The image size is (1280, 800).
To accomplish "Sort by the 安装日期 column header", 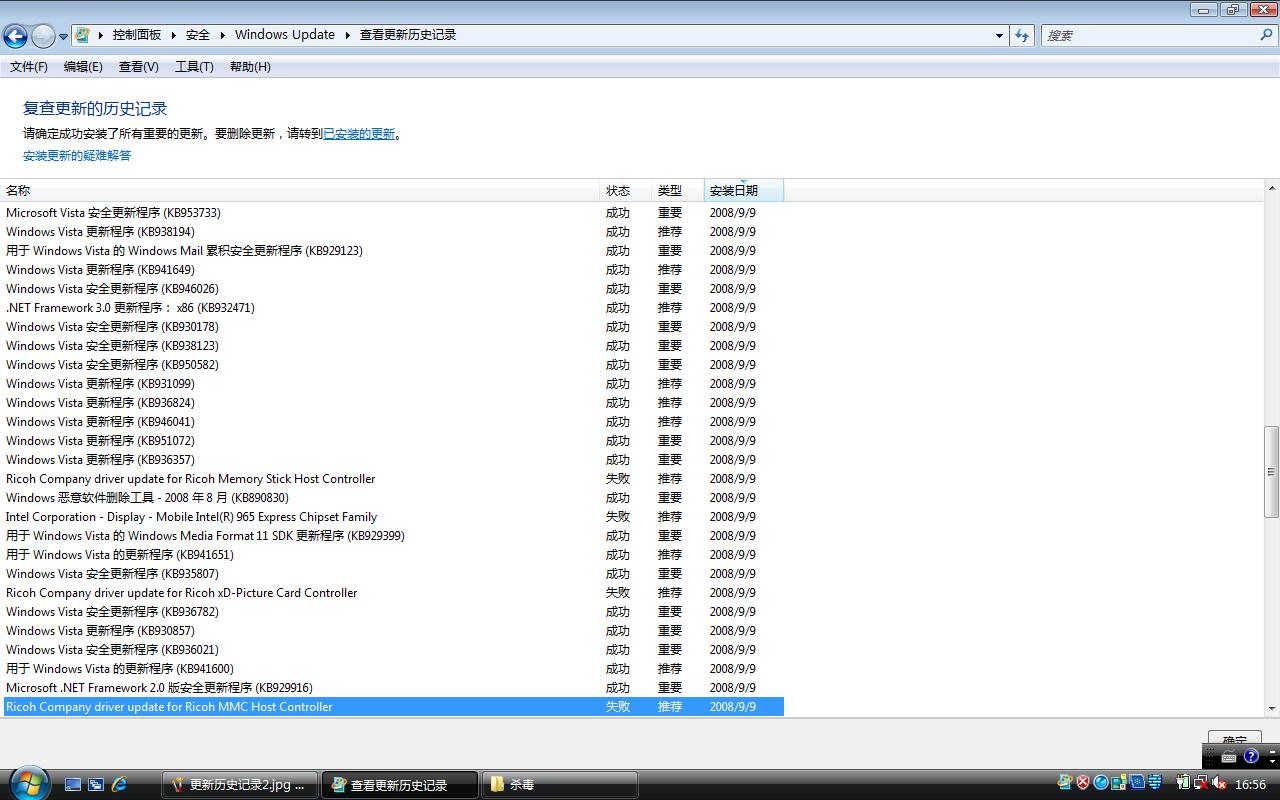I will tap(744, 190).
